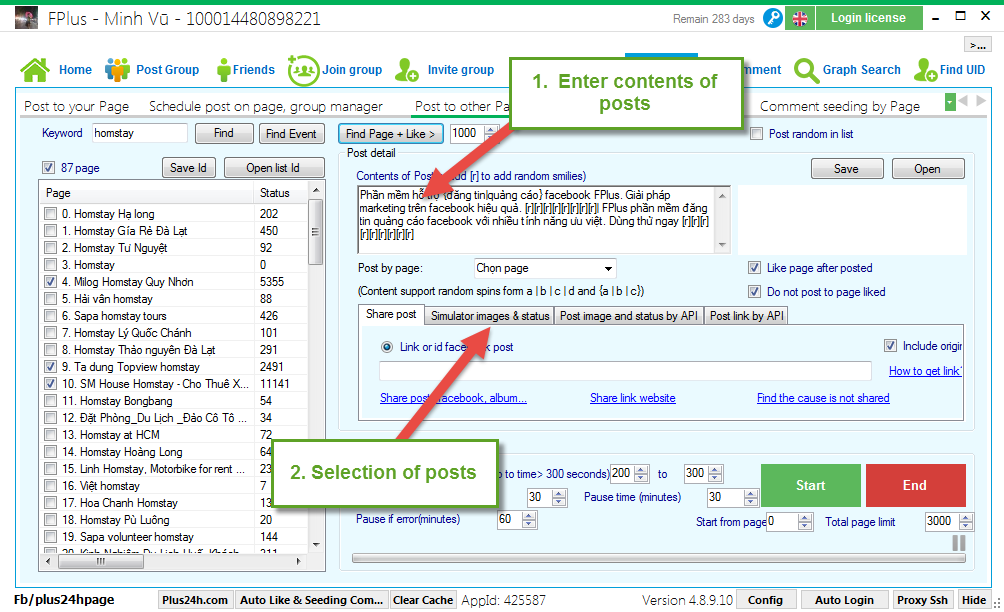This screenshot has height=612, width=1004.
Task: Click the facebook post link input field
Action: pyautogui.click(x=626, y=371)
